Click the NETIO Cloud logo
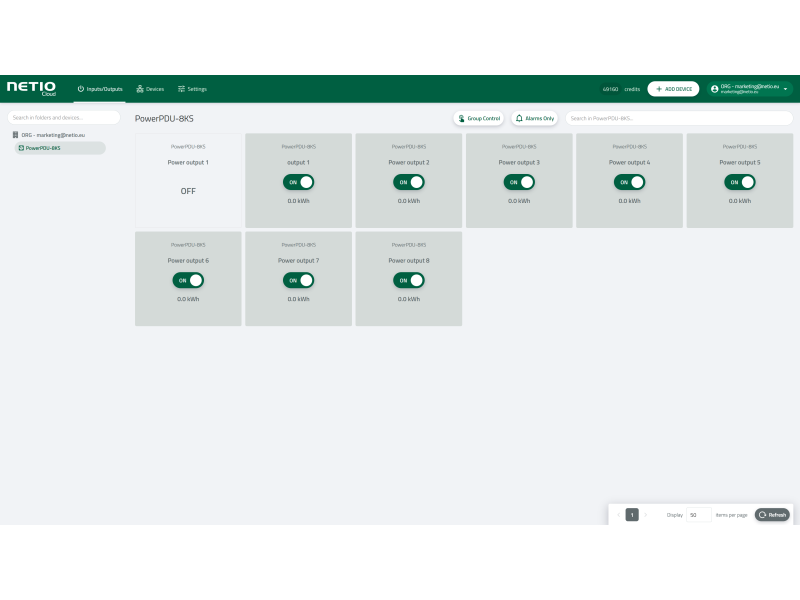Viewport: 800px width, 600px height. [31, 88]
